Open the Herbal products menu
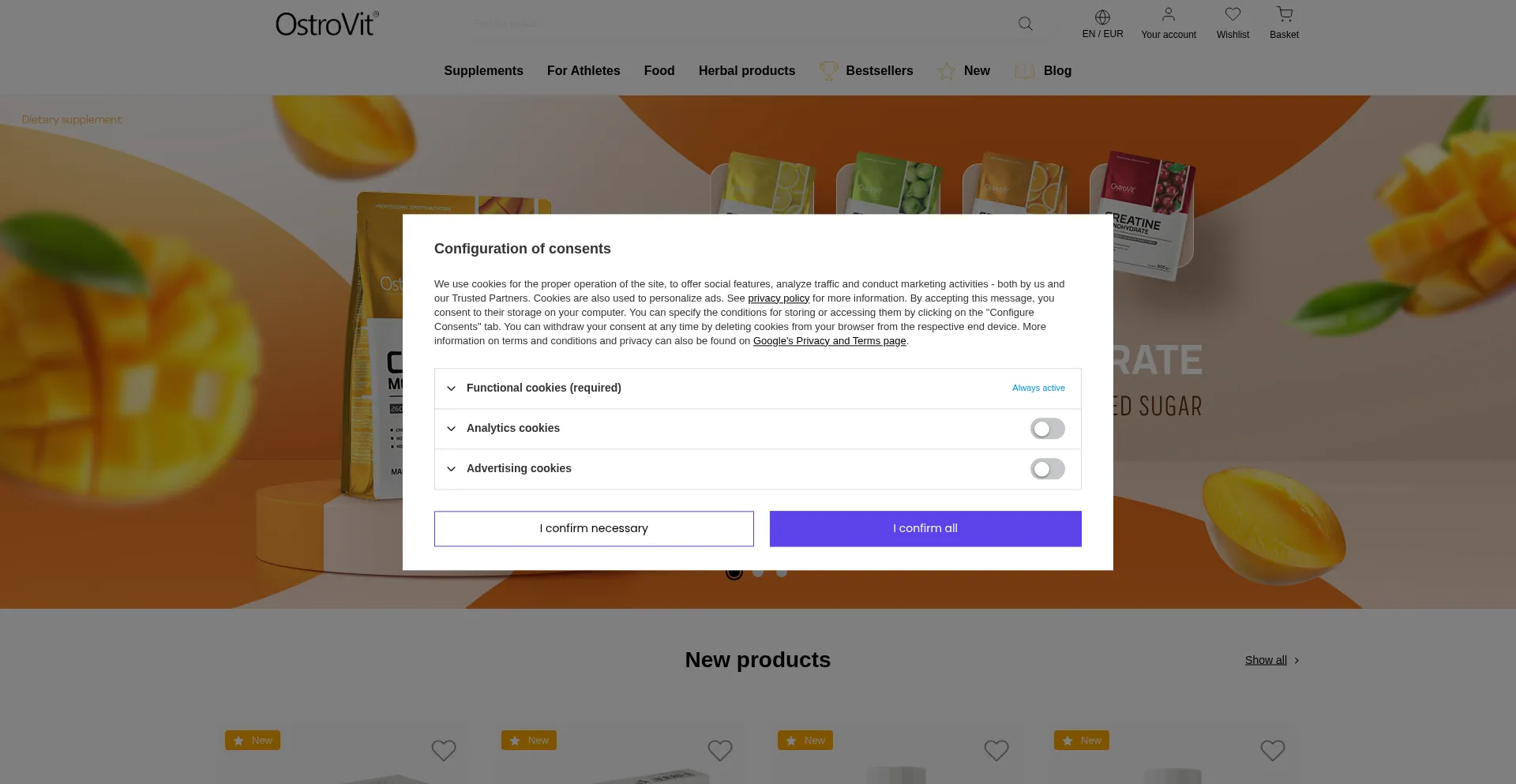This screenshot has height=784, width=1516. (x=746, y=71)
